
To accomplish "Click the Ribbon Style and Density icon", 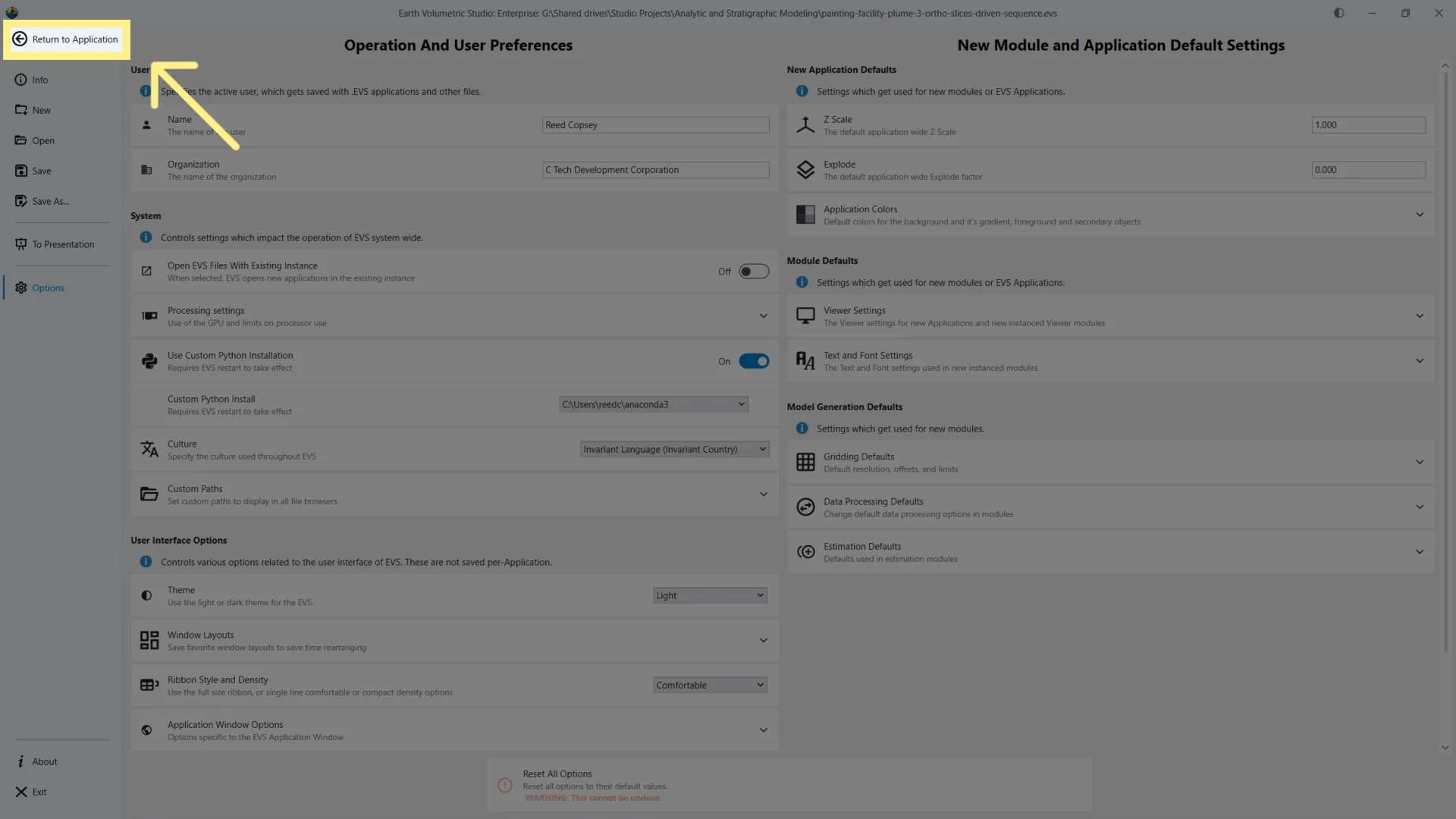I will 149,685.
